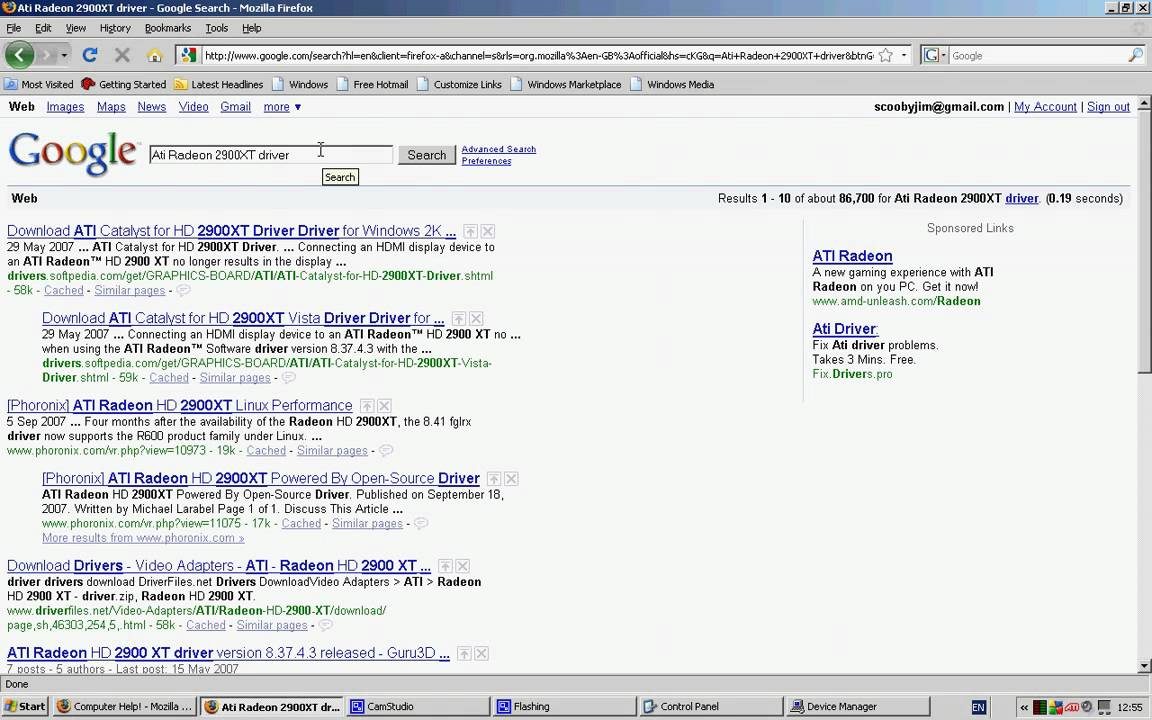Open Most Visited bookmarks folder
Viewport: 1152px width, 720px height.
[39, 84]
